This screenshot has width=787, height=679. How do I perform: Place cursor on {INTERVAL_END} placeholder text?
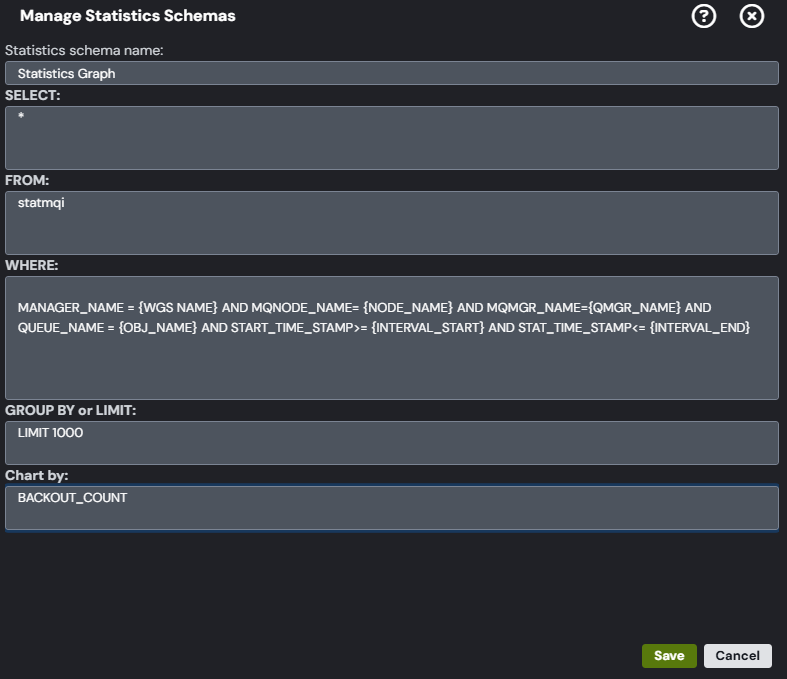[700, 328]
